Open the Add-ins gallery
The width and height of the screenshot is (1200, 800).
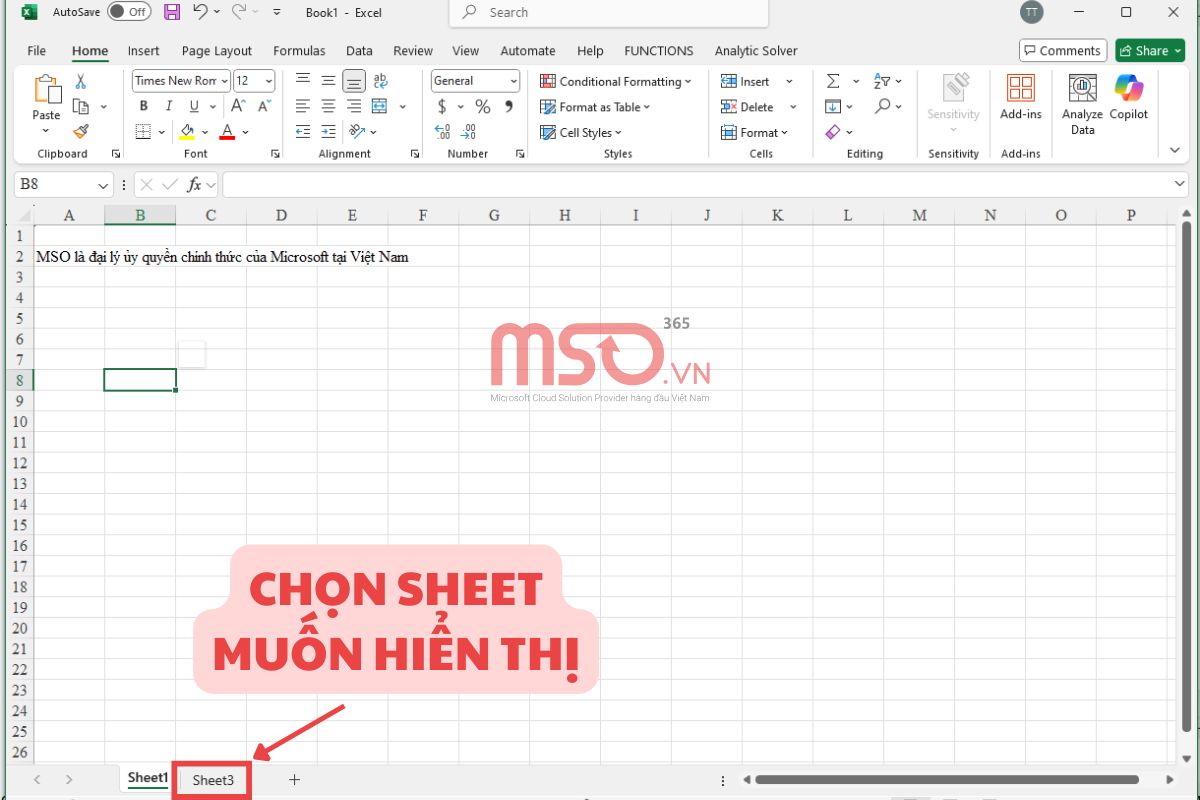(1021, 97)
